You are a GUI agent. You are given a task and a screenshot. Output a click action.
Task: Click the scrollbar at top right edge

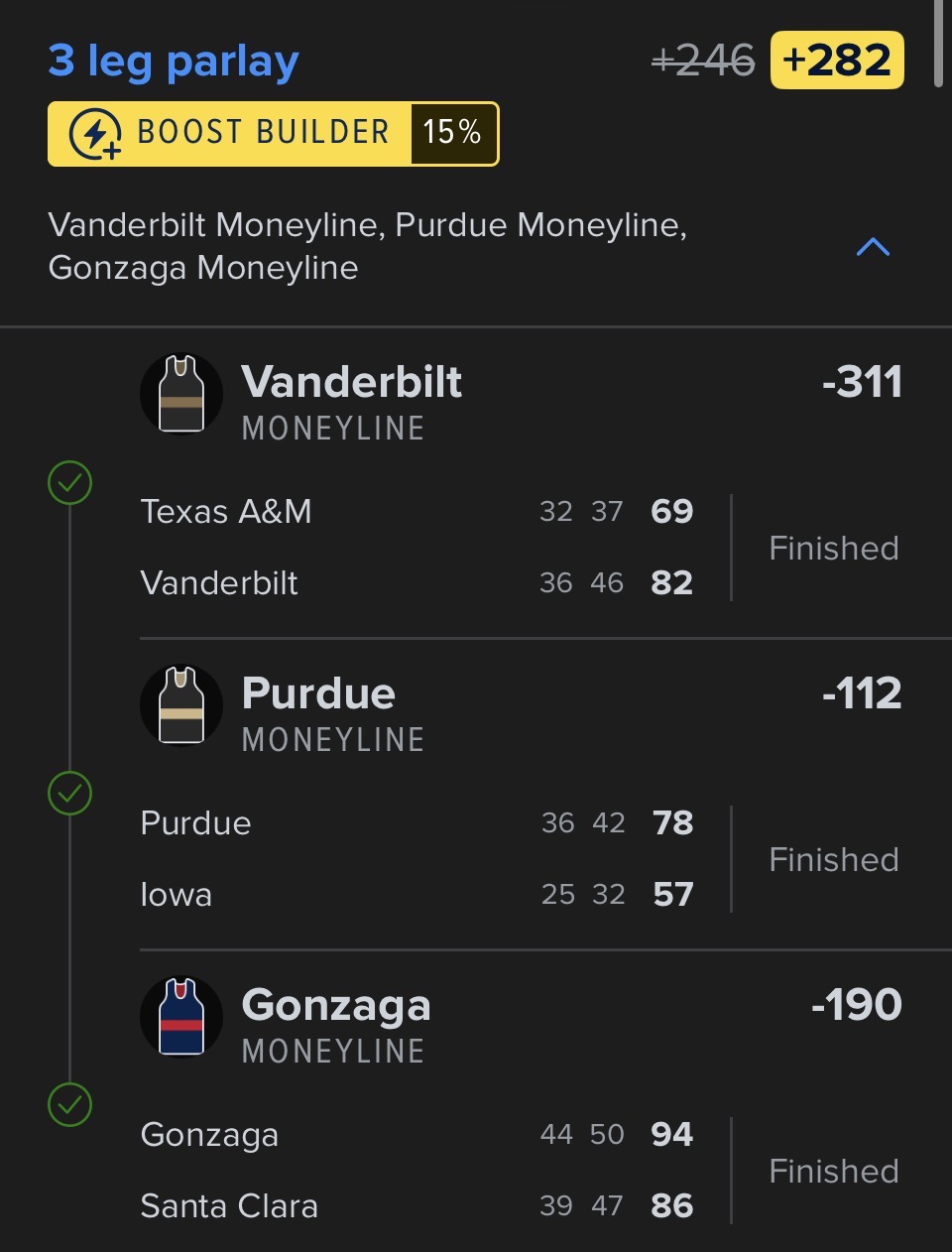(938, 45)
